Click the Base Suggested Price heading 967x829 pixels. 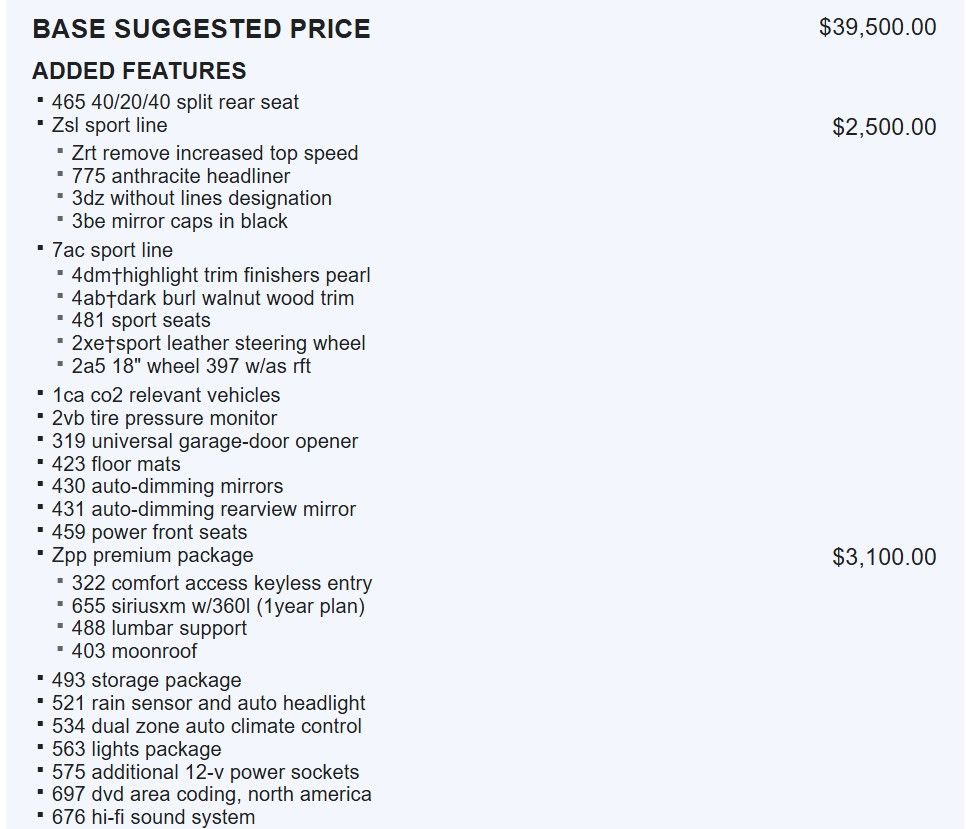click(x=201, y=29)
